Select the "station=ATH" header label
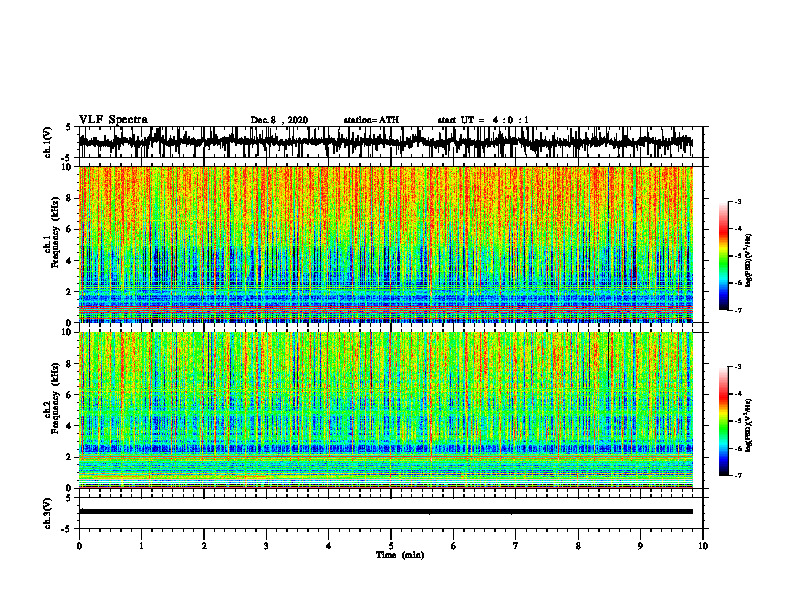Viewport: 792px width, 612px height. pos(371,120)
